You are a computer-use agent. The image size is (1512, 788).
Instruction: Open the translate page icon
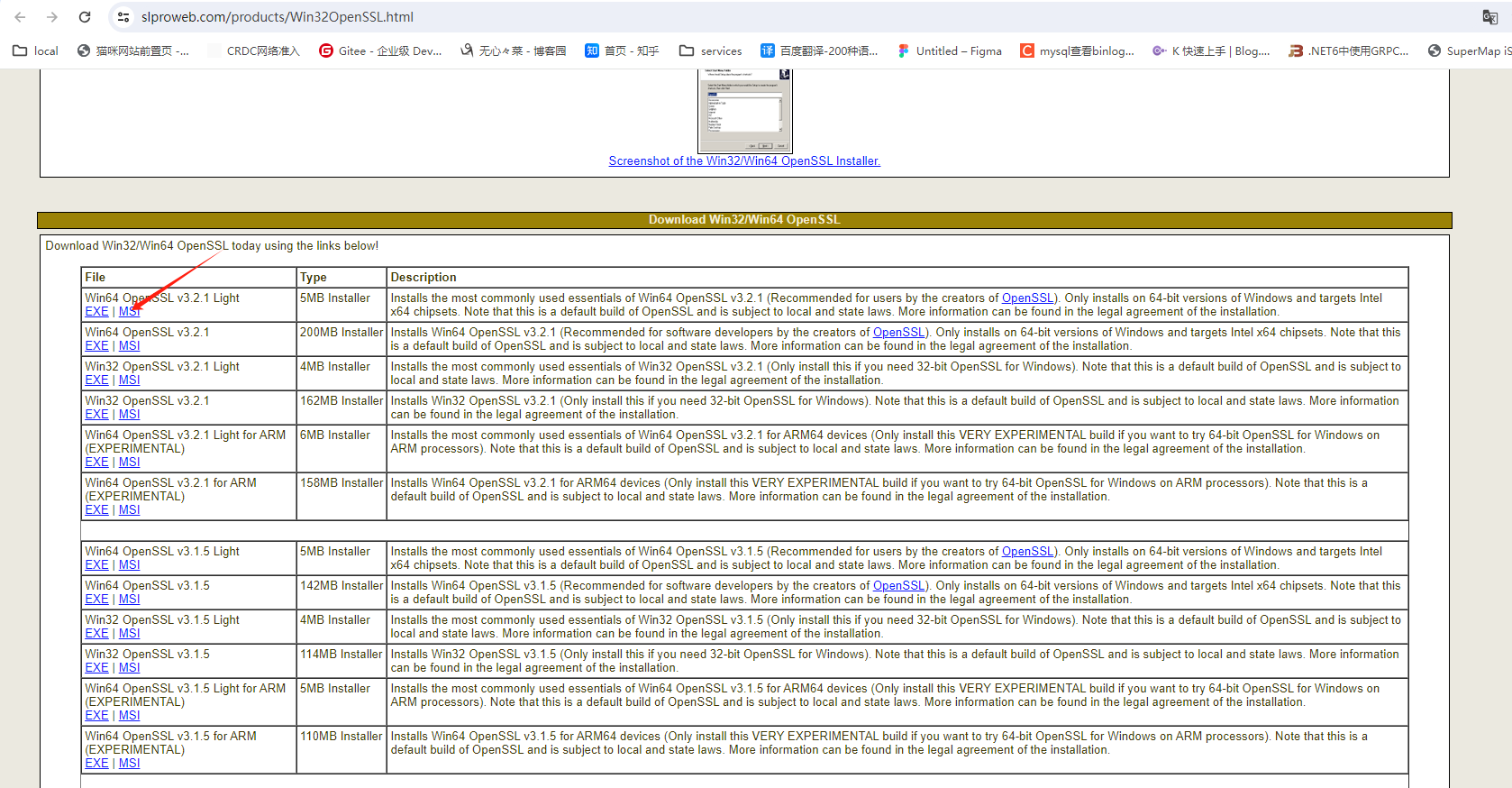click(1490, 17)
